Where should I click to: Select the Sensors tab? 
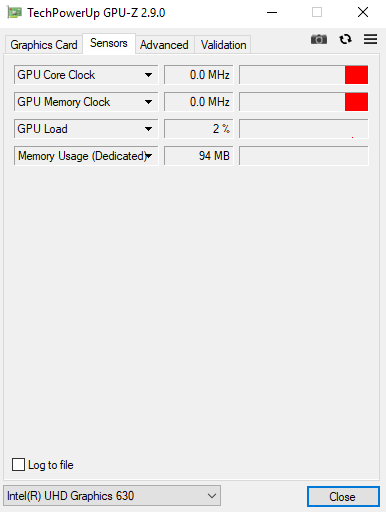pos(109,43)
